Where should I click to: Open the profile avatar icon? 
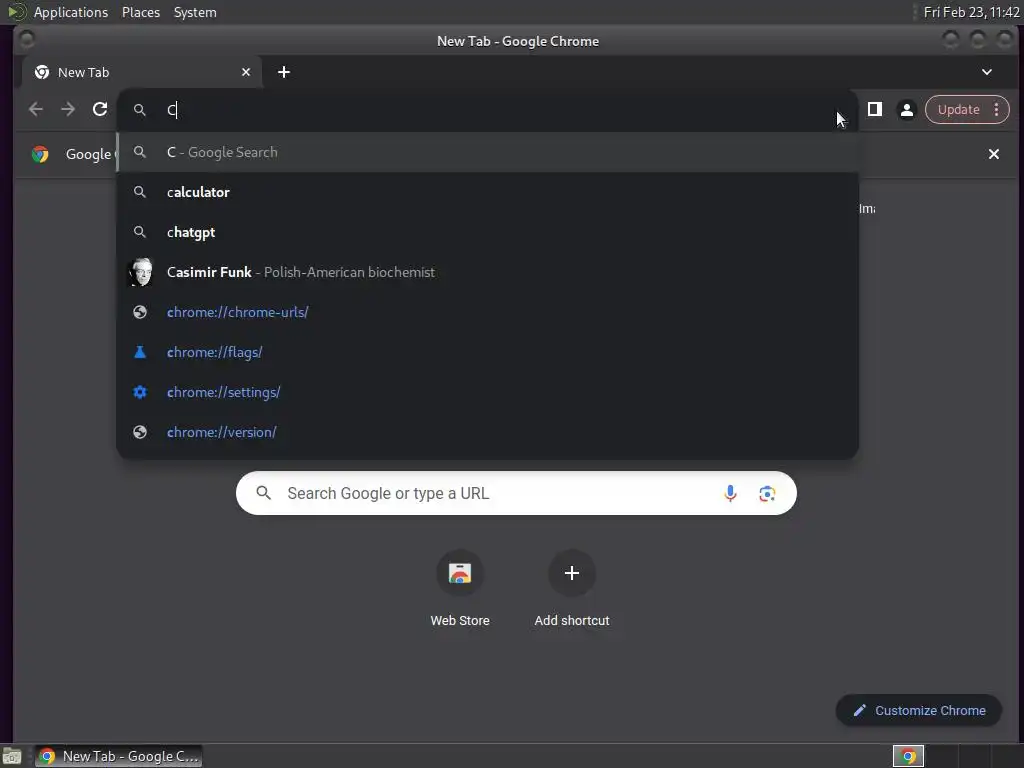point(906,110)
